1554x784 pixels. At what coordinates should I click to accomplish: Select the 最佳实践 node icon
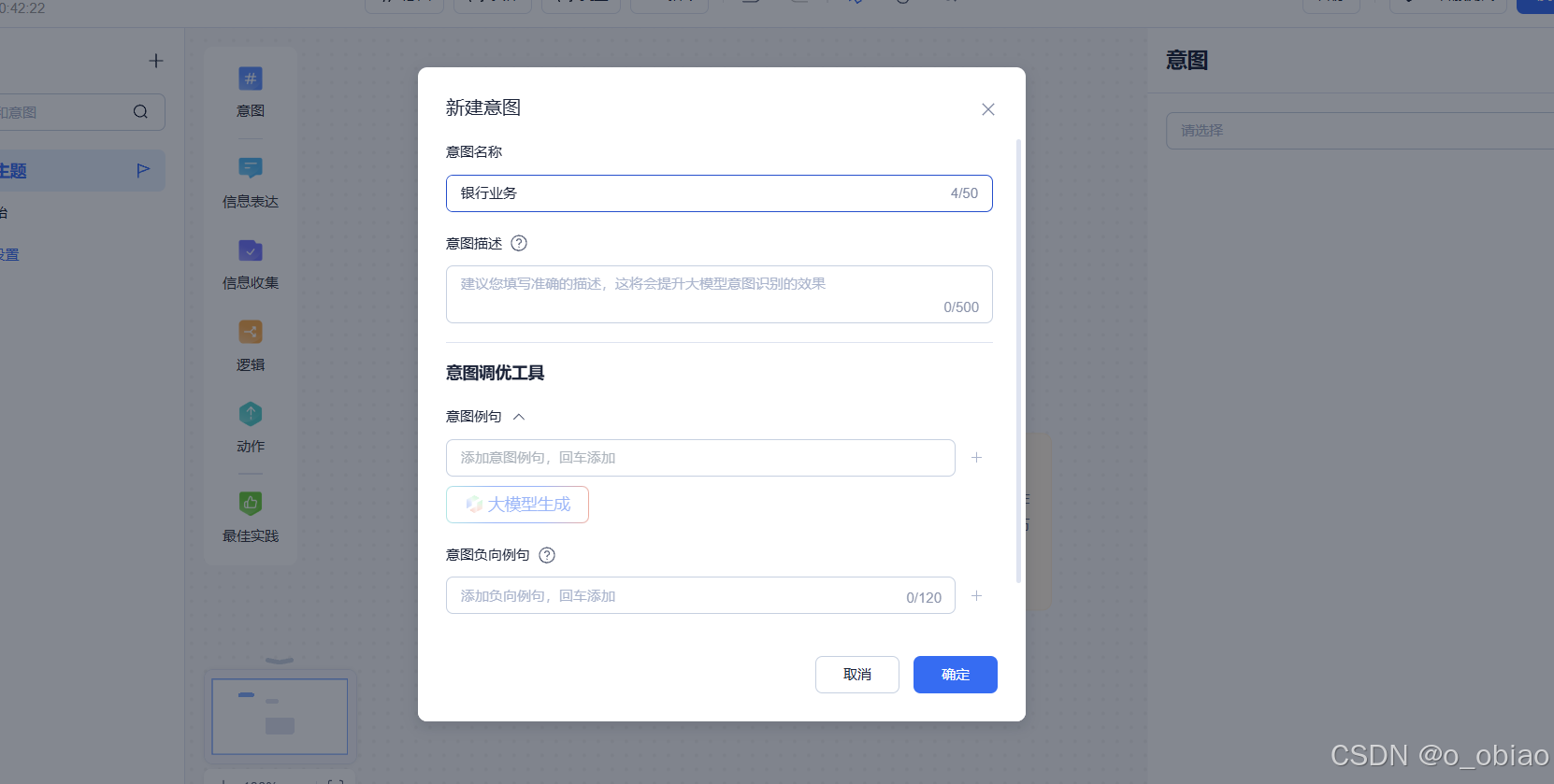point(251,504)
